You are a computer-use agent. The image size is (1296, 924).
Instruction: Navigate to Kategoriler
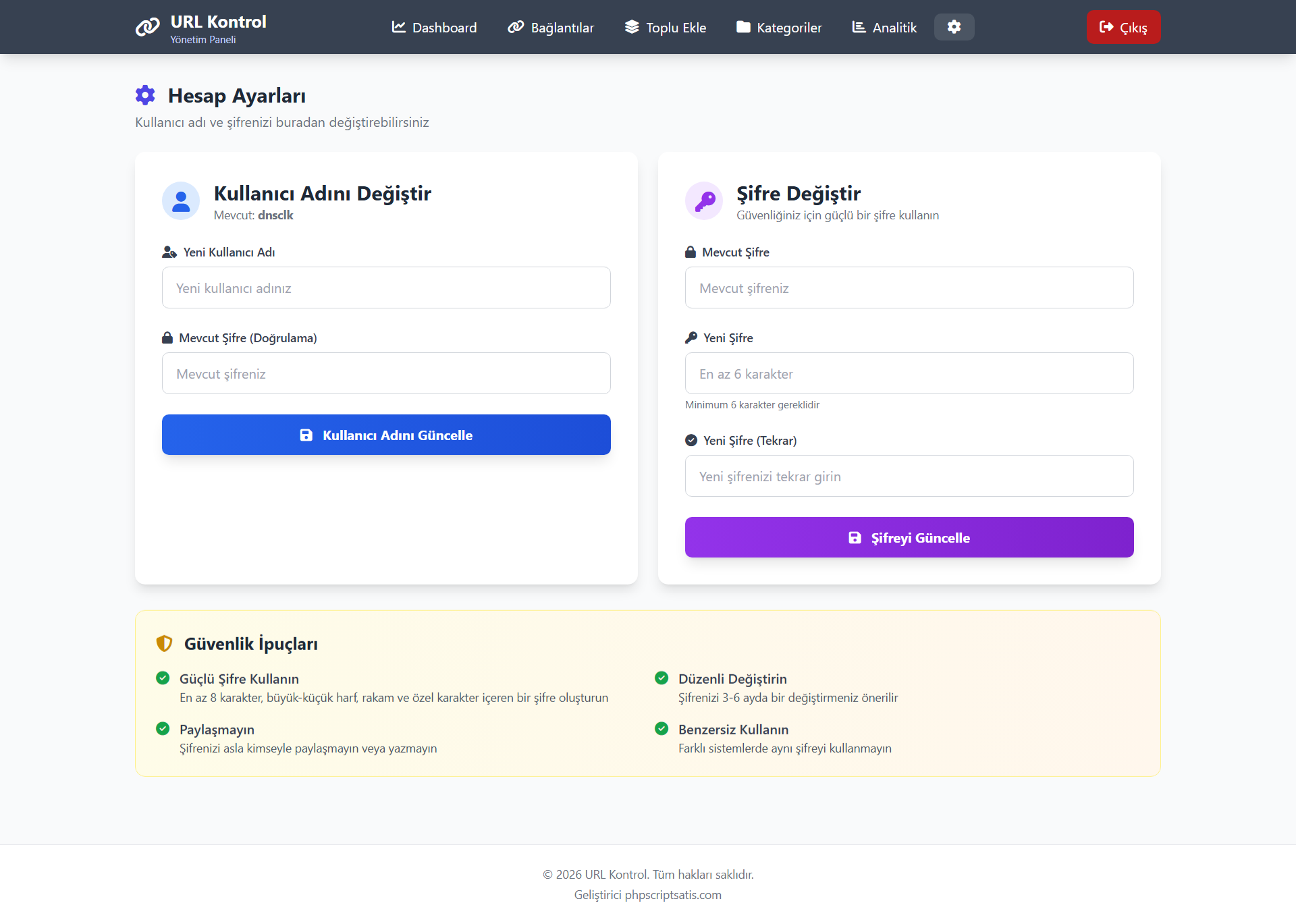(779, 27)
